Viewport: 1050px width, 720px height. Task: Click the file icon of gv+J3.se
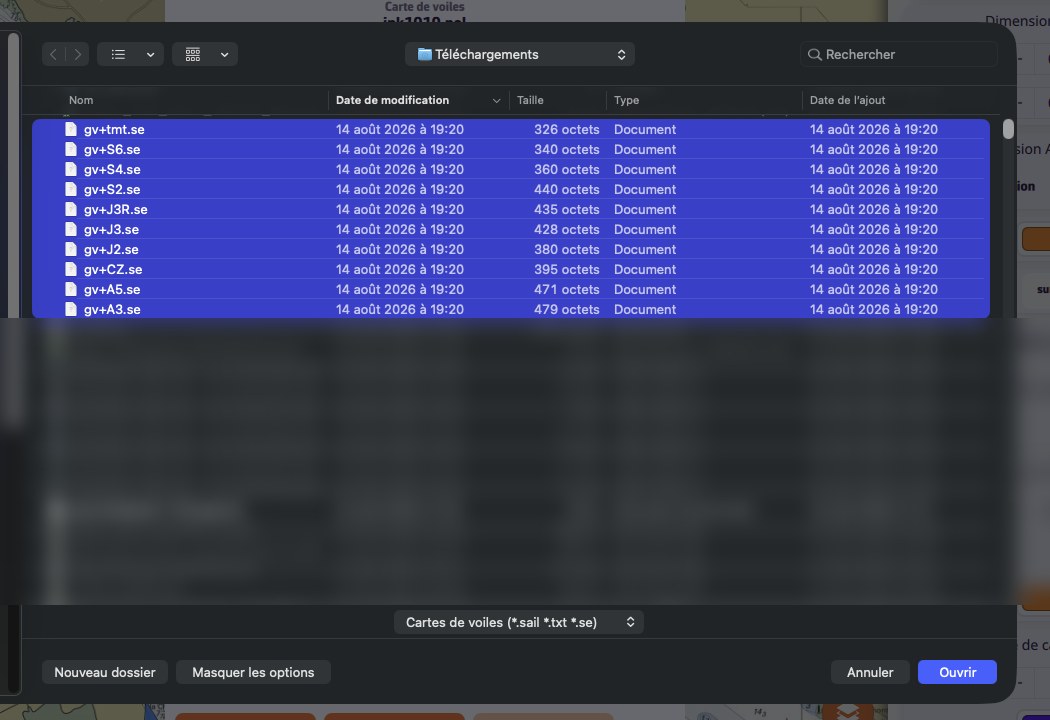[x=71, y=230]
